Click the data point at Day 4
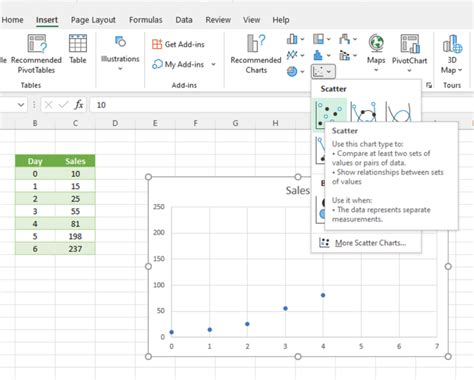Viewport: 474px width, 380px height. tap(323, 295)
